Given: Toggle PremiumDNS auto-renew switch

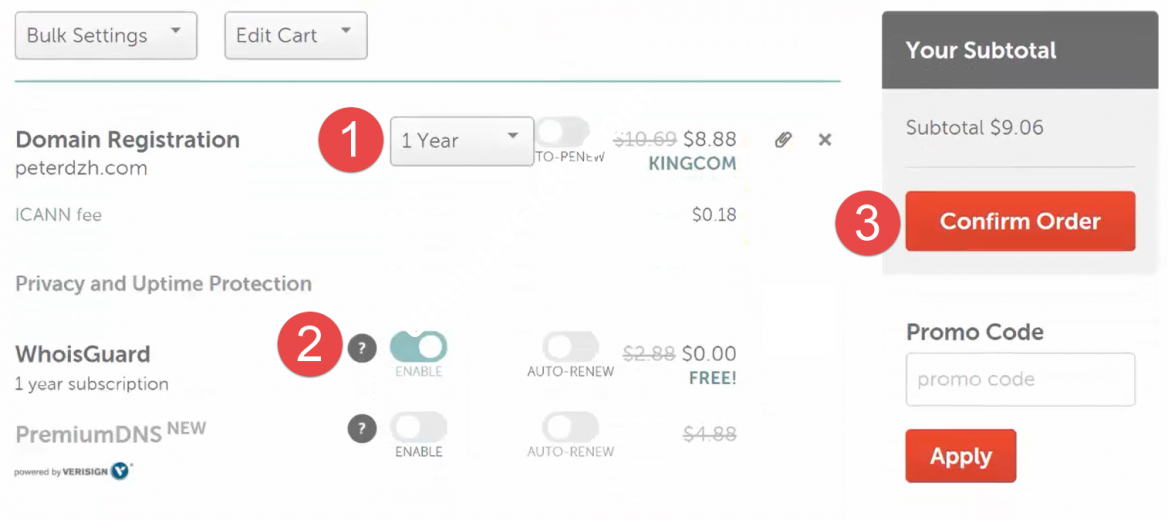Looking at the screenshot, I should coord(570,428).
